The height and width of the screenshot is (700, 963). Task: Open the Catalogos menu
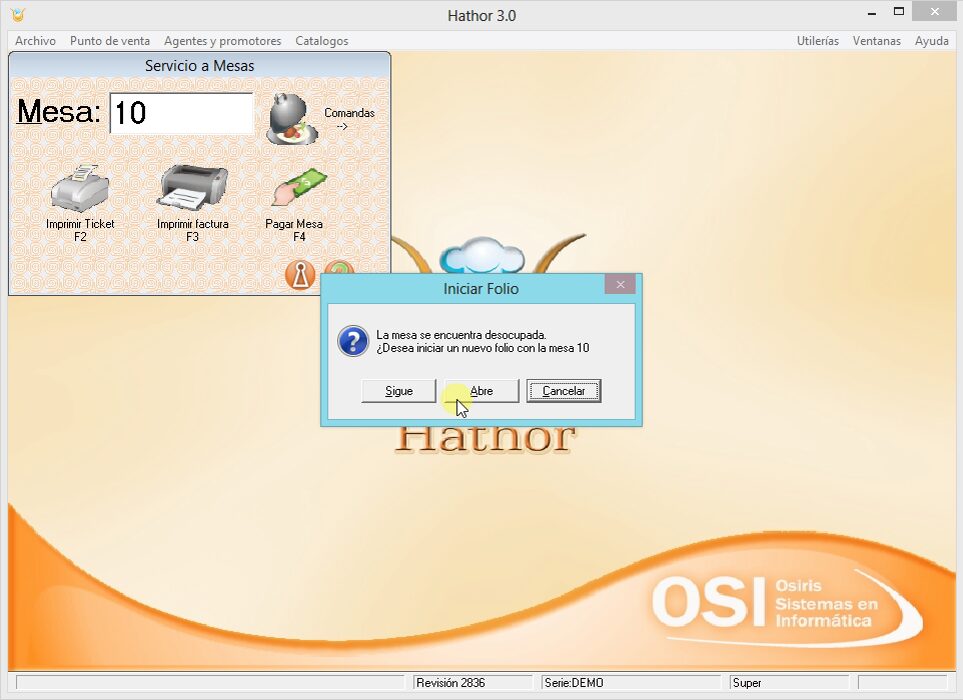(322, 41)
